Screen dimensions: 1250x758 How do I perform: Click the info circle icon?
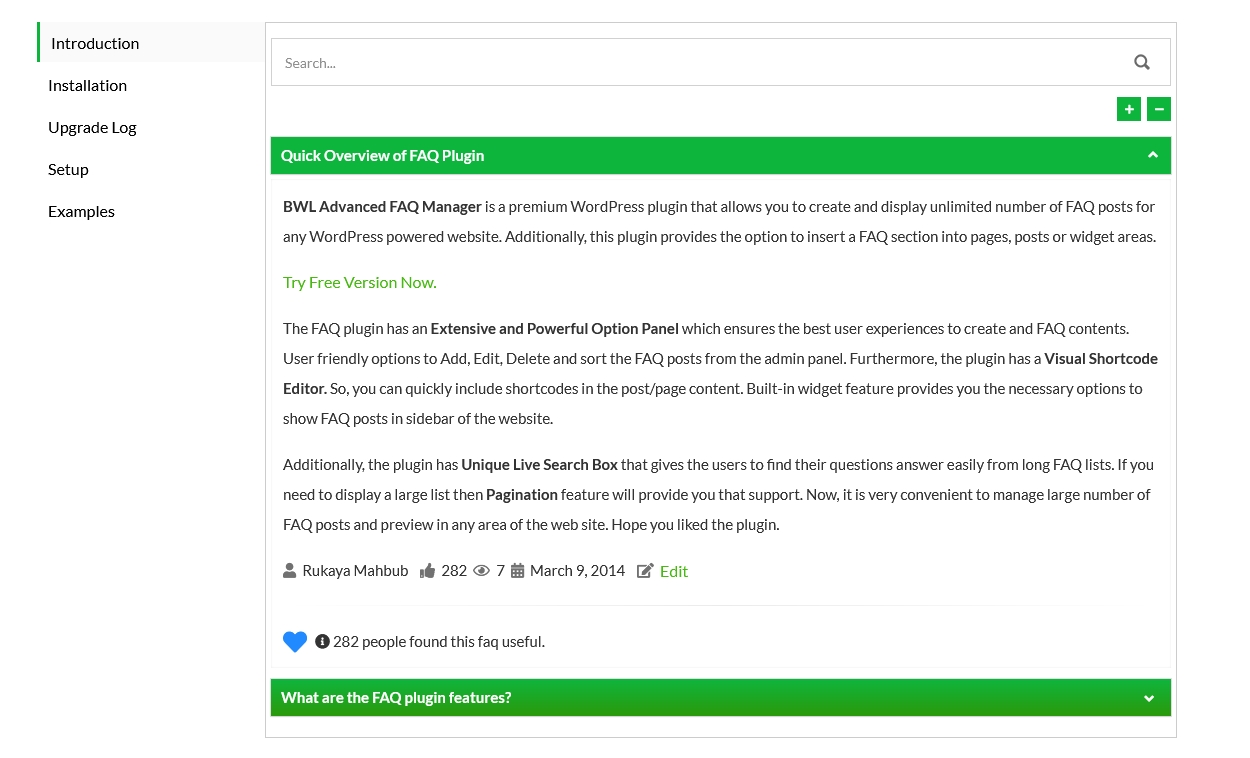pyautogui.click(x=322, y=641)
